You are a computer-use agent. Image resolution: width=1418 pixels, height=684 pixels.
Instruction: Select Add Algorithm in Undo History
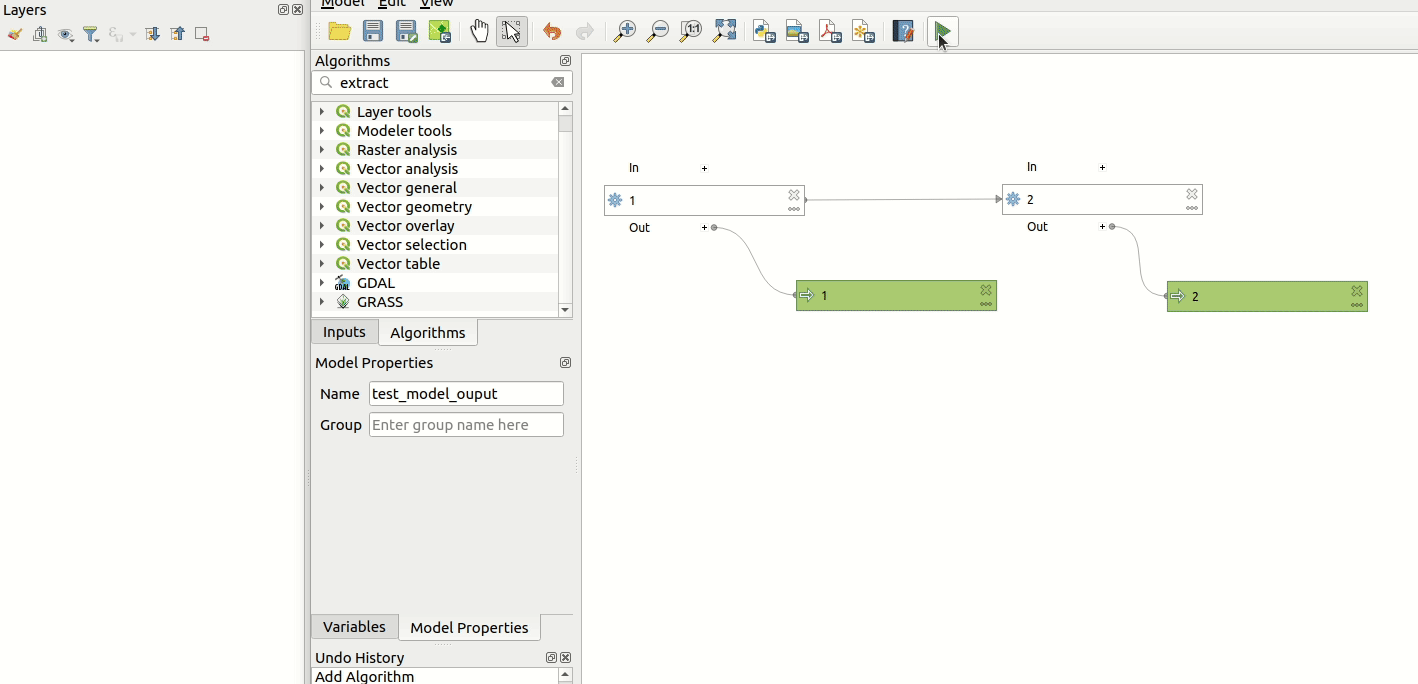point(434,677)
